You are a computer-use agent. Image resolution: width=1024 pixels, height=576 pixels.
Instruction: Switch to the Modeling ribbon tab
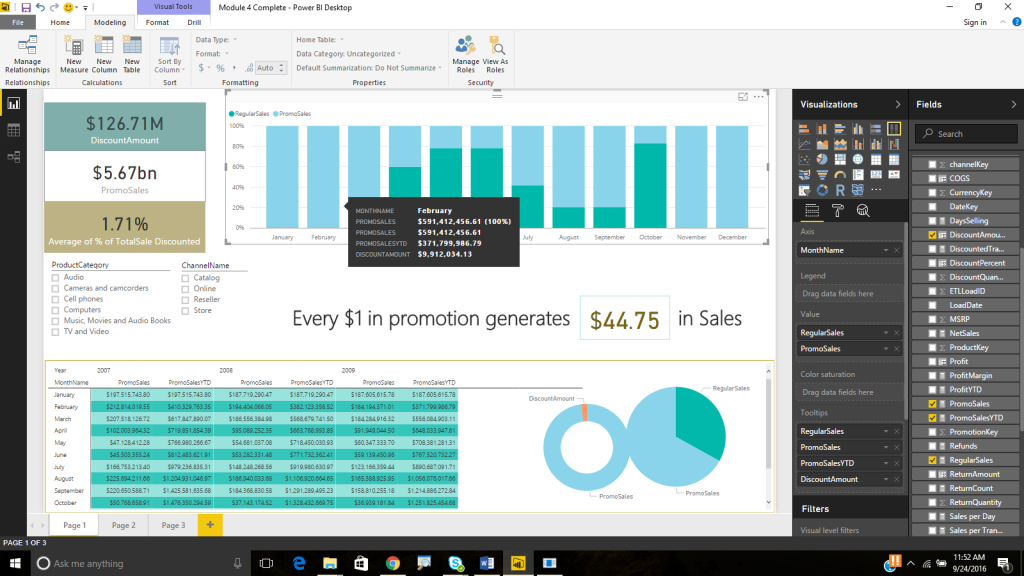112,22
